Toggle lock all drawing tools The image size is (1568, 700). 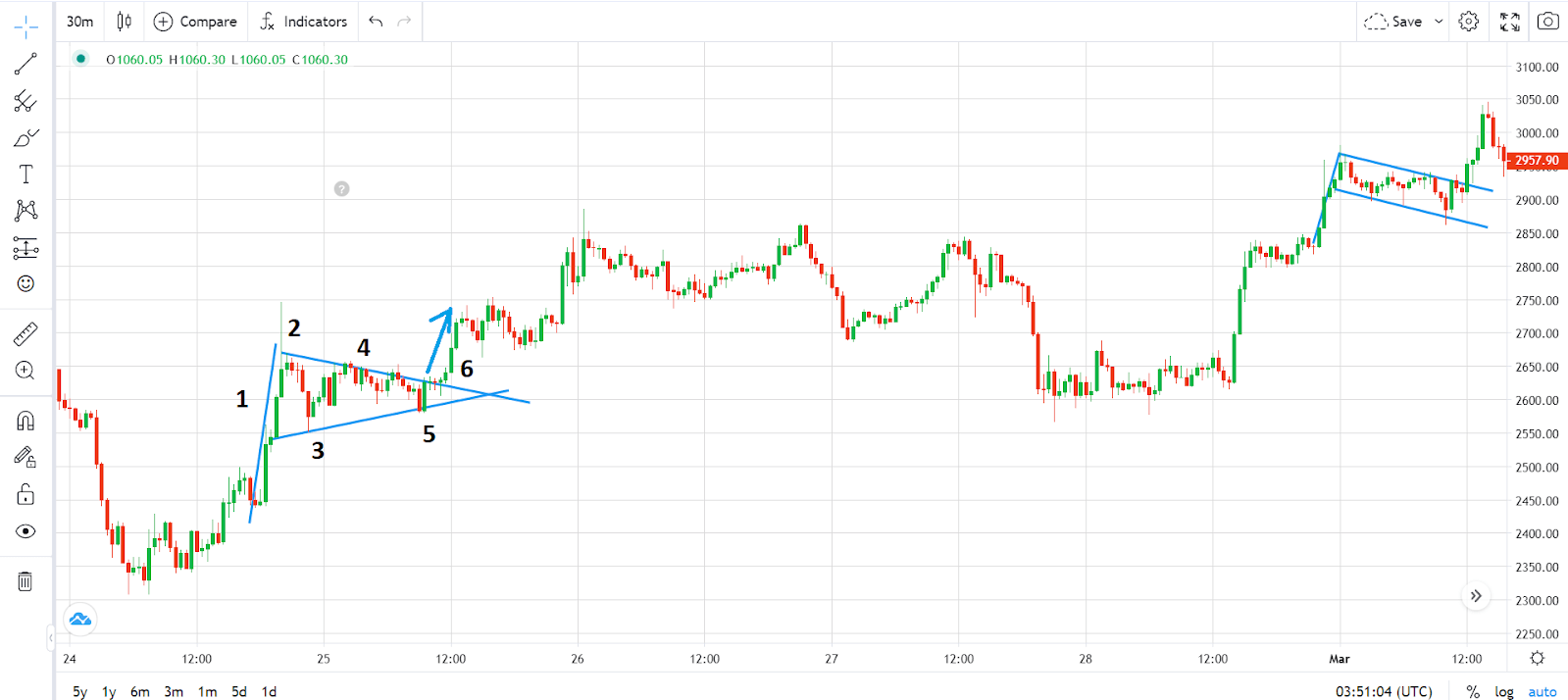25,494
